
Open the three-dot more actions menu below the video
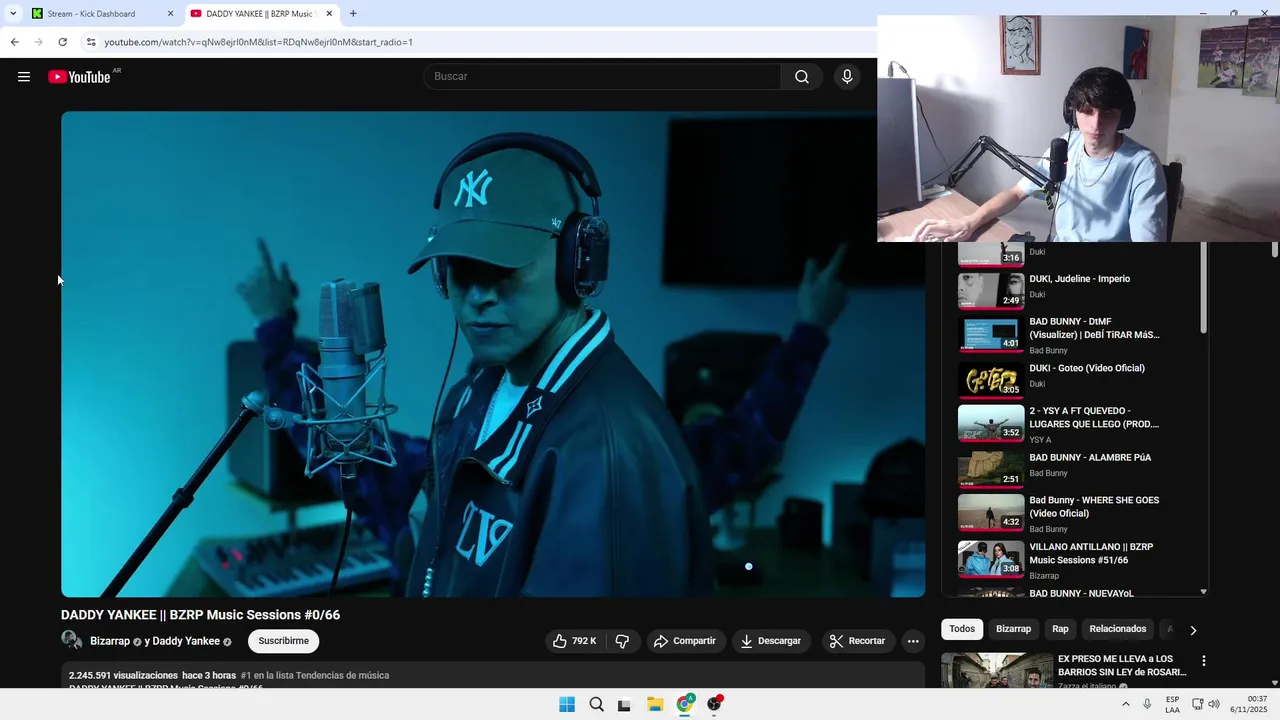913,641
